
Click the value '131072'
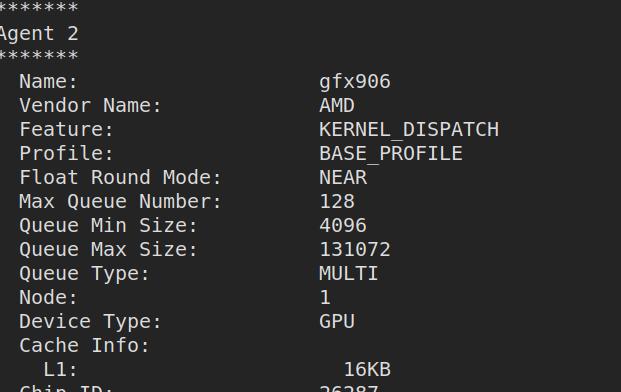point(355,249)
